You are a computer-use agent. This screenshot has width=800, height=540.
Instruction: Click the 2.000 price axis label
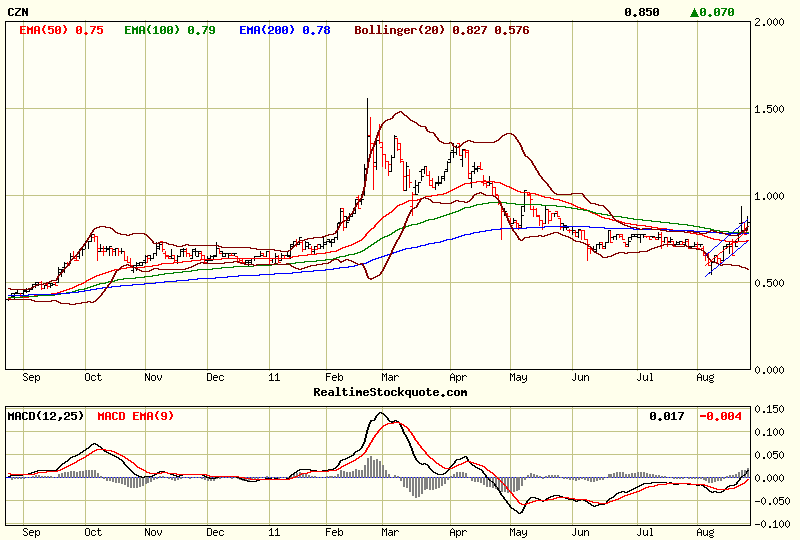point(771,22)
